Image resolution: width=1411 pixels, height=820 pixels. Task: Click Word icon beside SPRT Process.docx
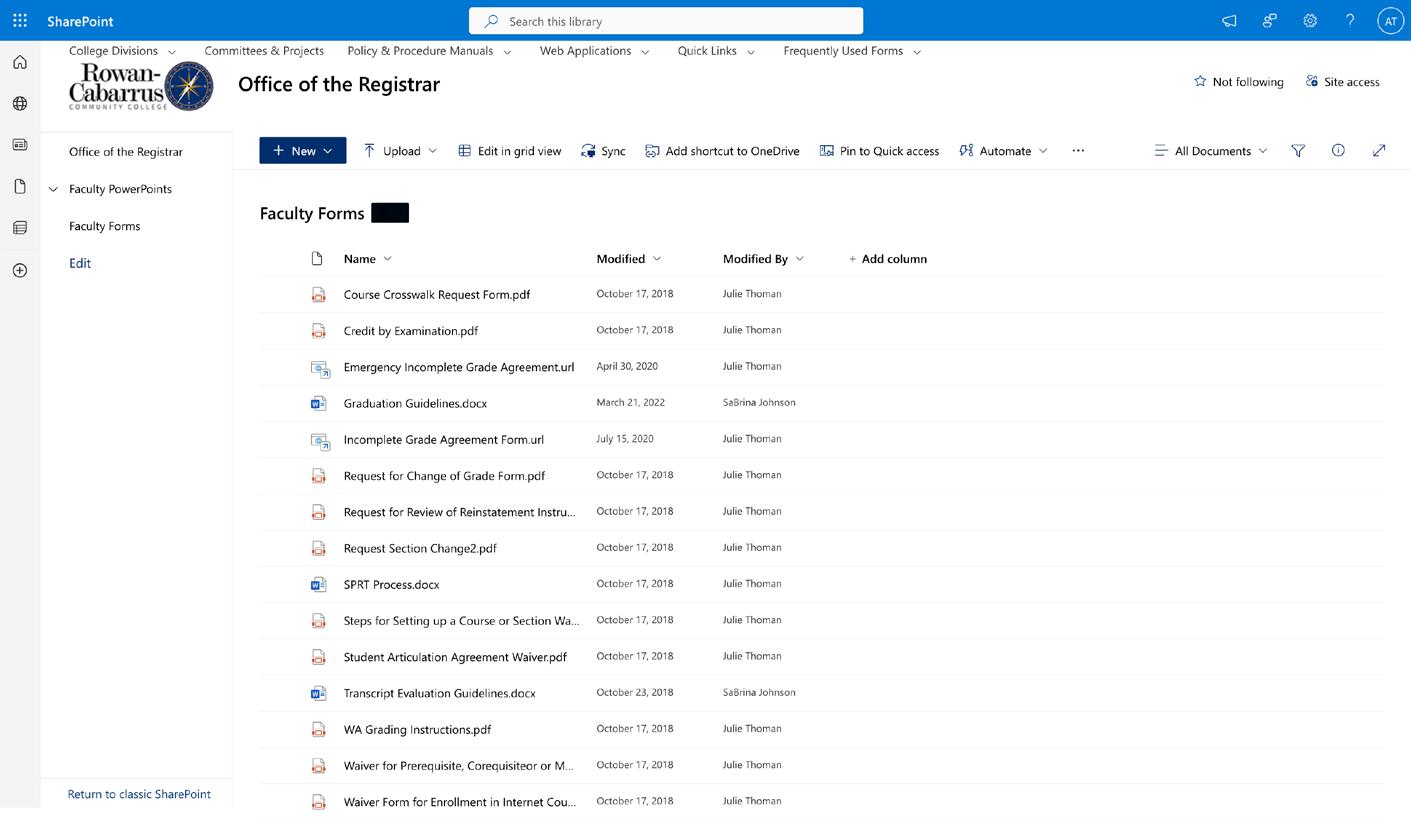click(x=318, y=584)
